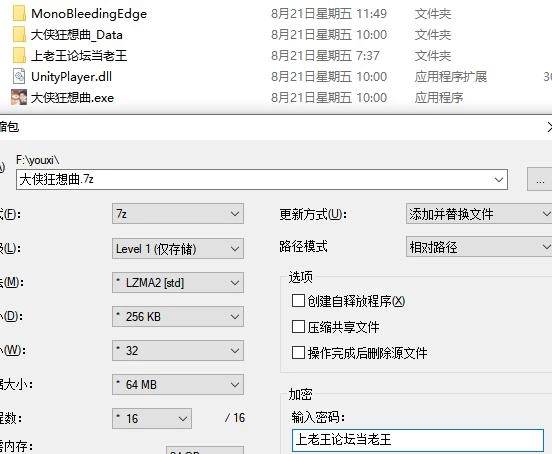Select the 大侠狂想曲.exe file name
552x454 pixels.
click(x=72, y=97)
